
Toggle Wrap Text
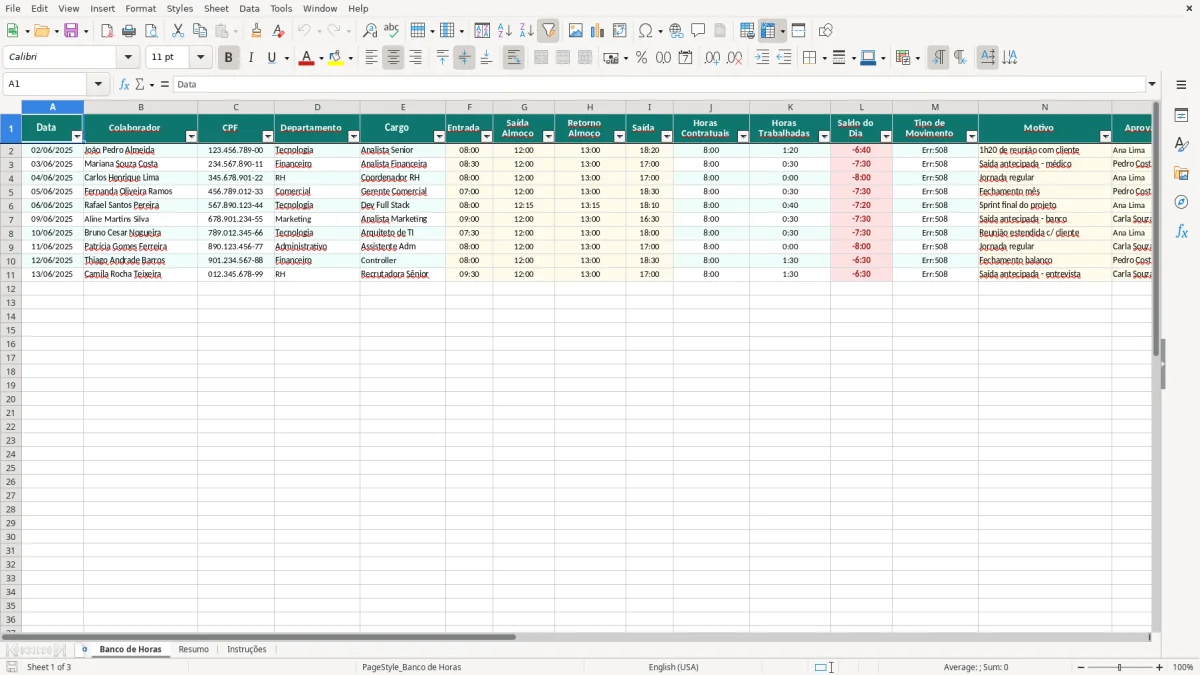[513, 58]
